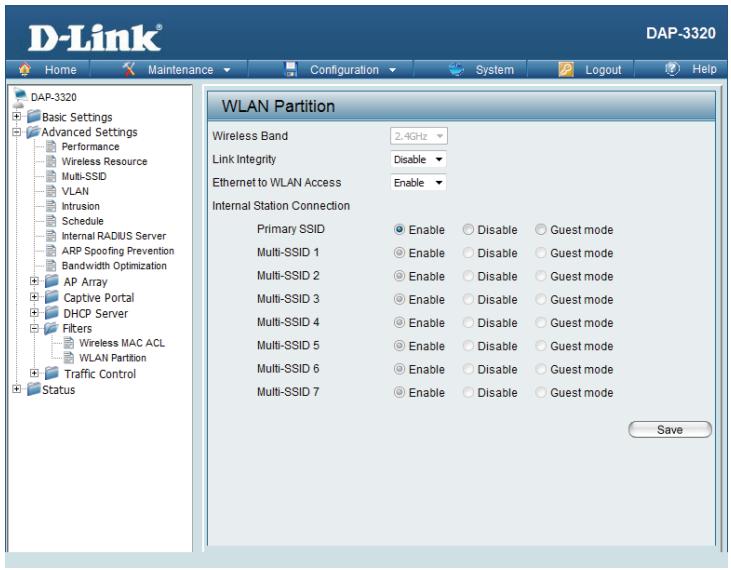Click the ARP Spoofing Prevention page icon

[52, 251]
